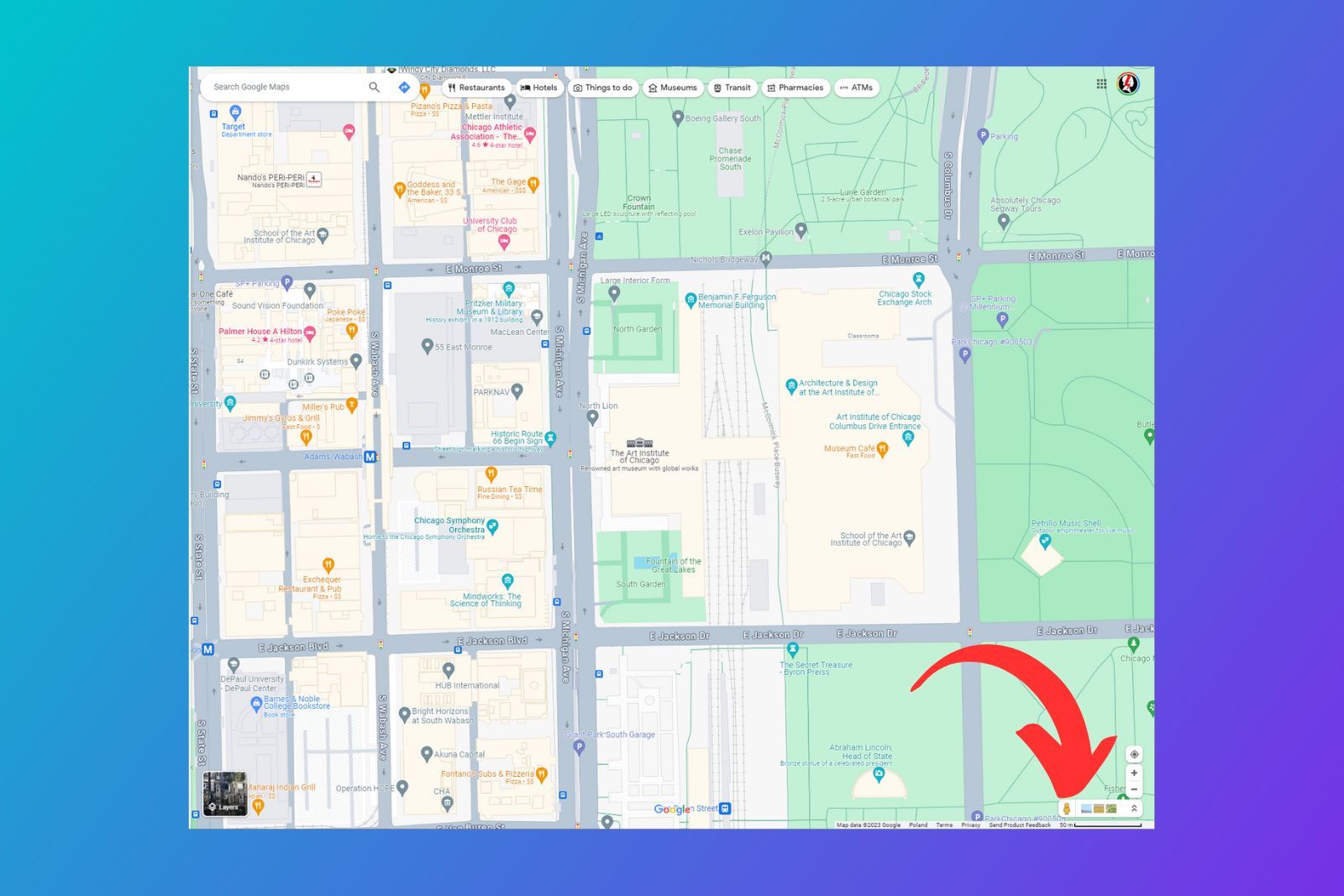Select The Art Institute of Chicago marker
This screenshot has width=1344, height=896.
639,443
